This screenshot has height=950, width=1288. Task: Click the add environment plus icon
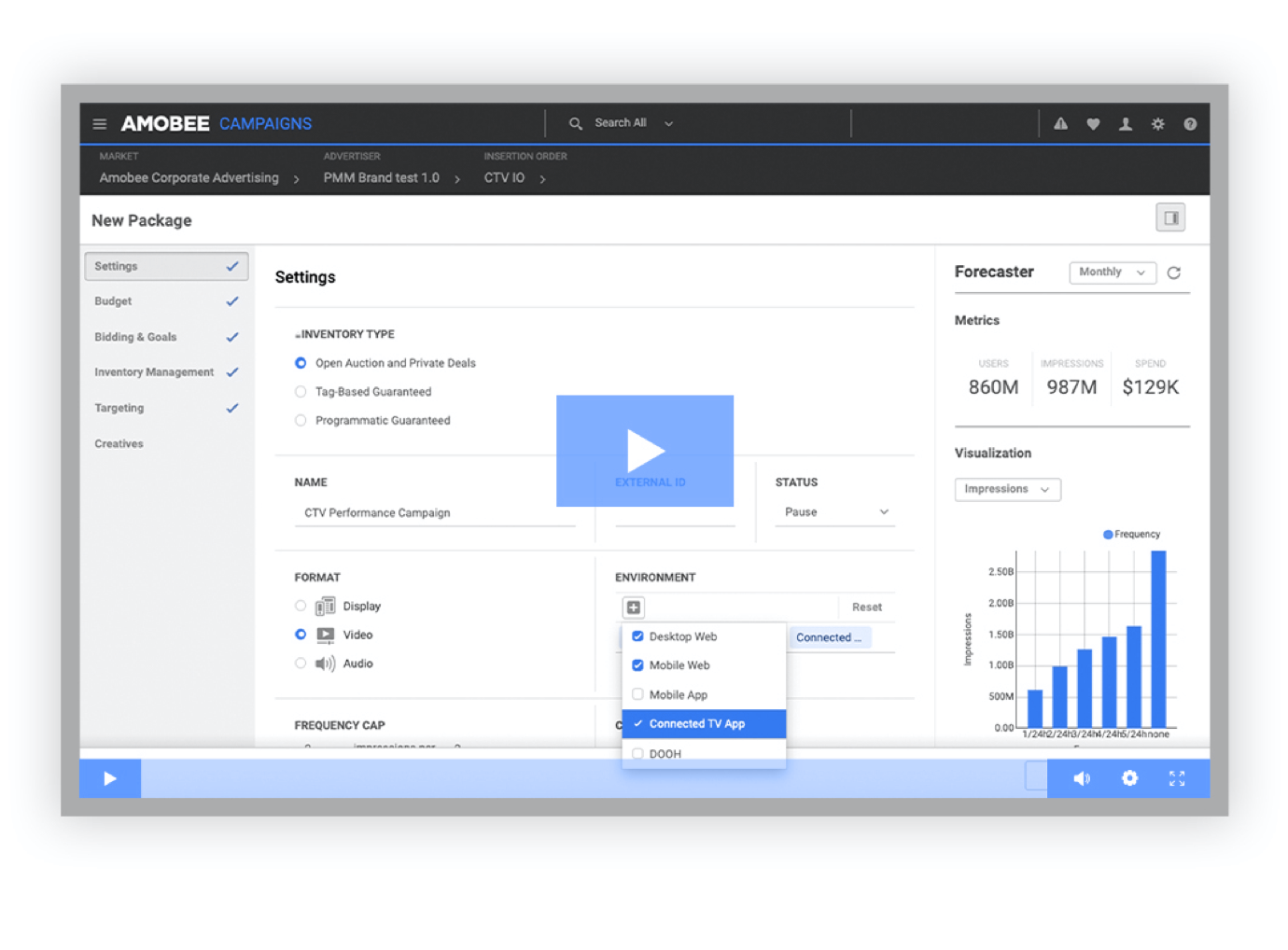(634, 608)
